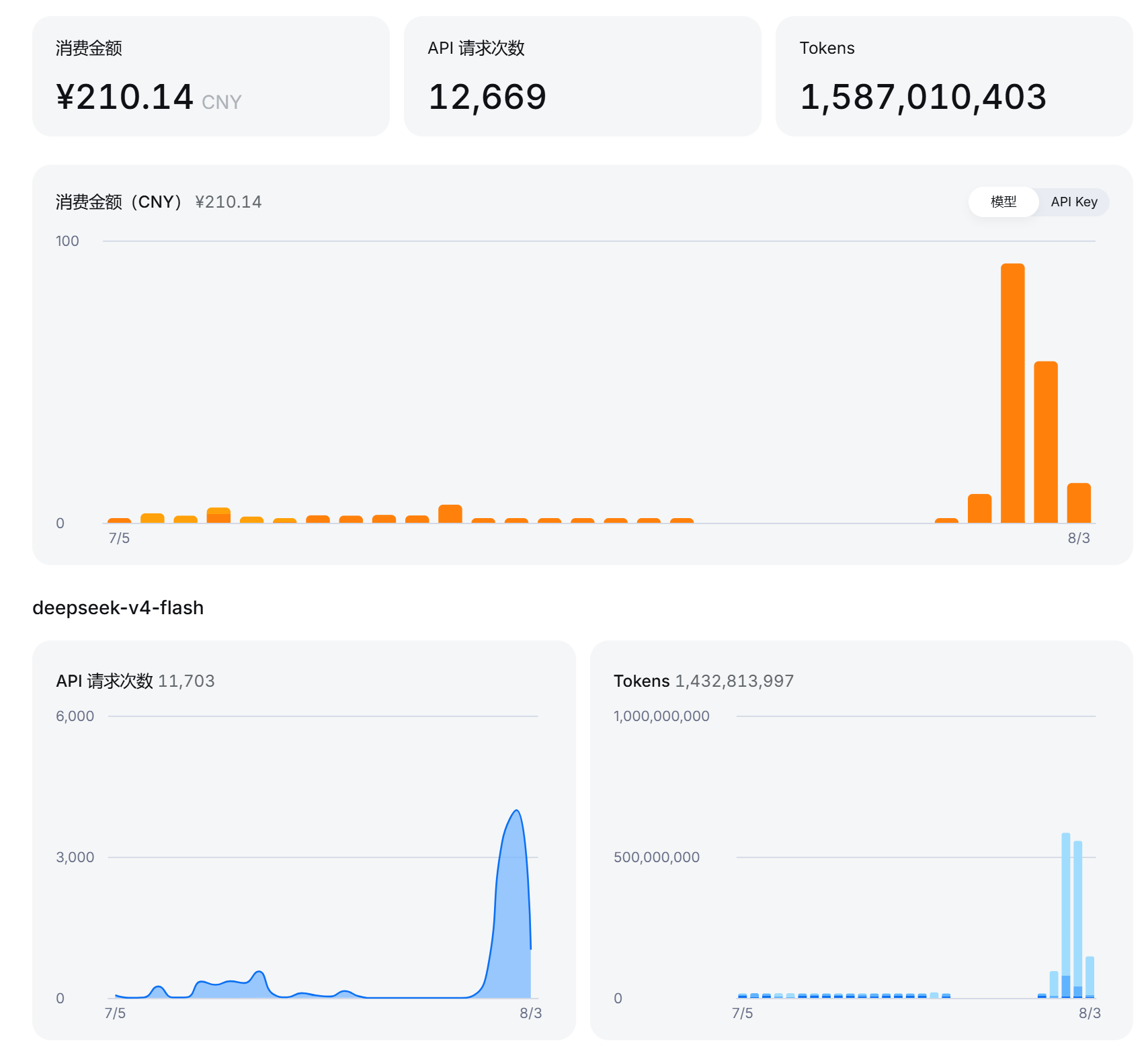This screenshot has width=1148, height=1051.
Task: Select the first orange bar at 7/5
Action: click(119, 520)
